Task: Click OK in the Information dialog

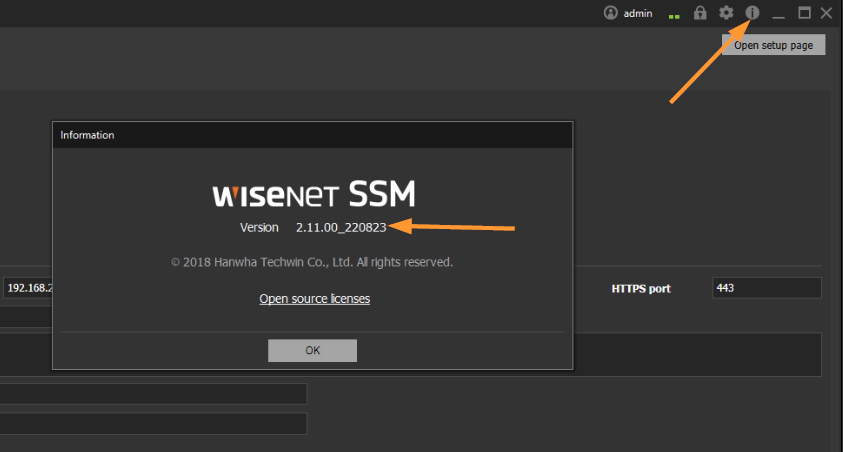Action: pos(312,350)
